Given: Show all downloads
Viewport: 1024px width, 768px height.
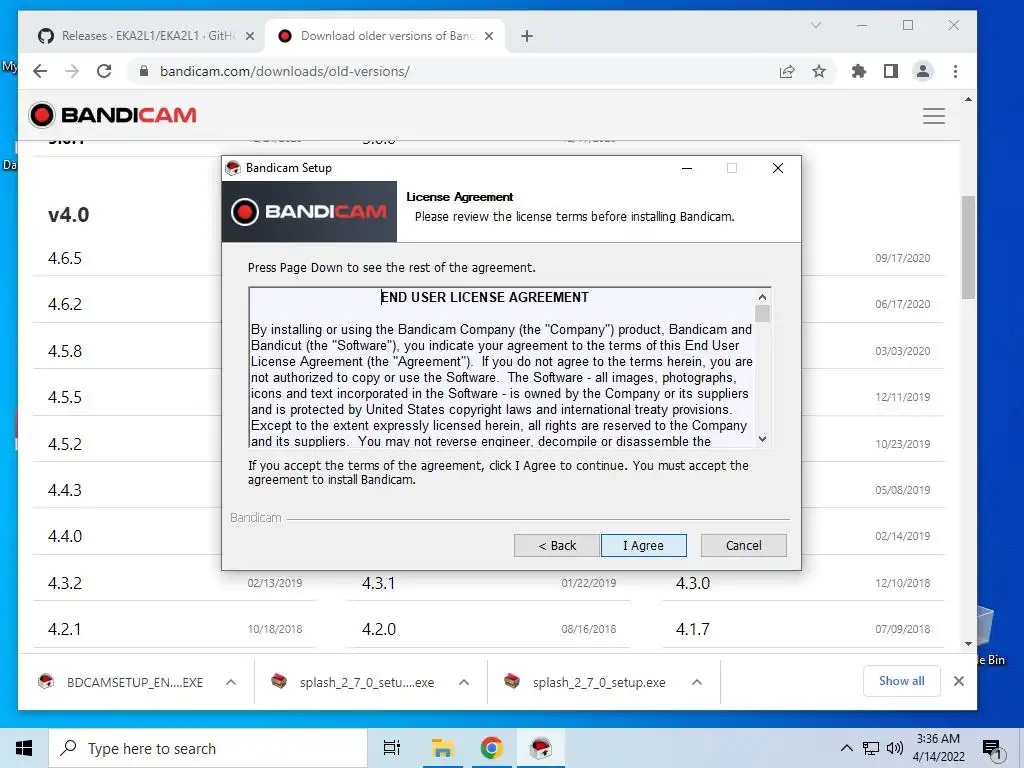Looking at the screenshot, I should click(901, 681).
